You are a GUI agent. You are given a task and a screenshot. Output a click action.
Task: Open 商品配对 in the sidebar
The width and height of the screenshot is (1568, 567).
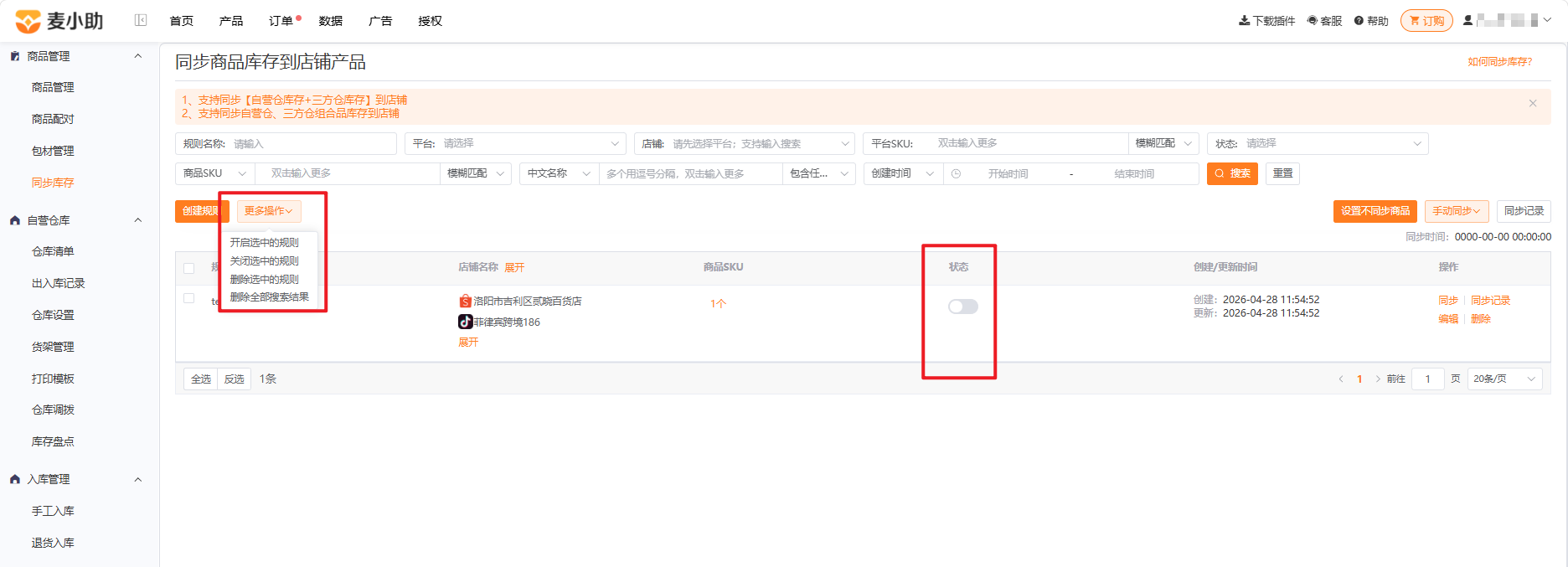53,119
